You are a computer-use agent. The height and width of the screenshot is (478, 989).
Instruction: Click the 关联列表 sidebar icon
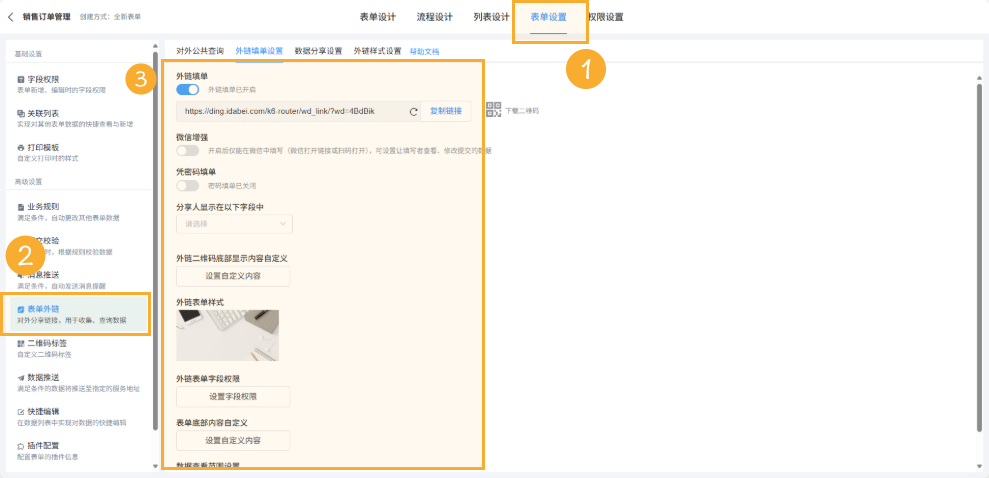[21, 114]
